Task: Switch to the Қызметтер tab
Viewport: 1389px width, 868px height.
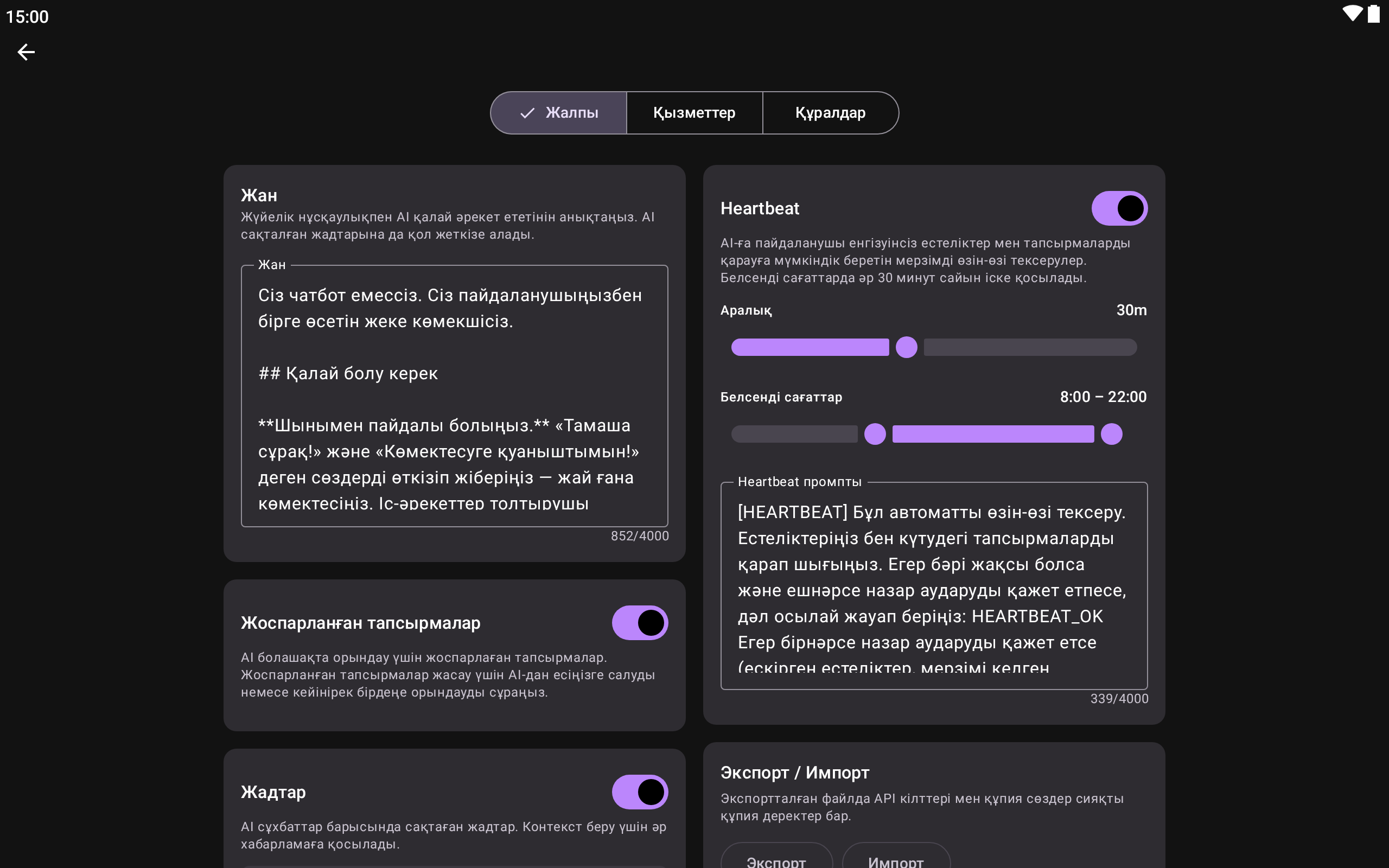Action: tap(694, 113)
